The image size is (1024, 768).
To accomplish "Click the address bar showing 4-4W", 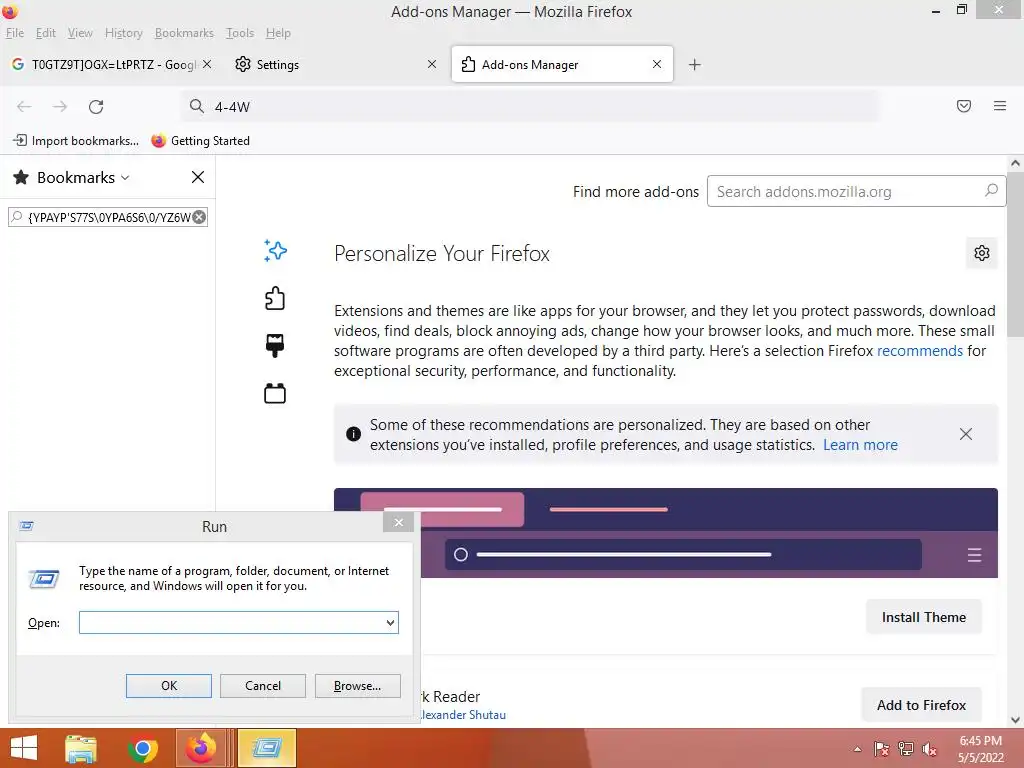I will (529, 106).
